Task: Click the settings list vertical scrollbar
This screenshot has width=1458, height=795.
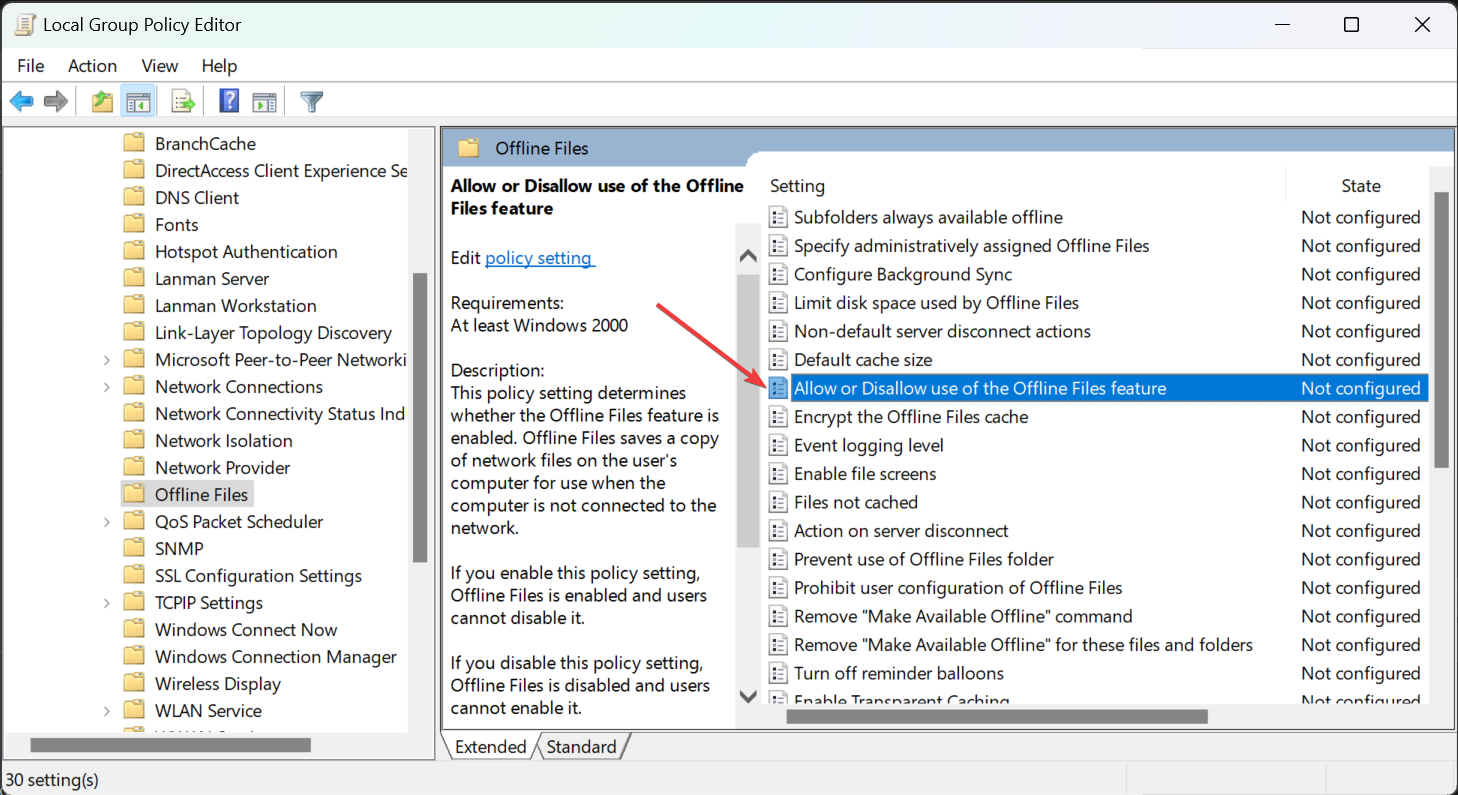Action: point(1441,329)
